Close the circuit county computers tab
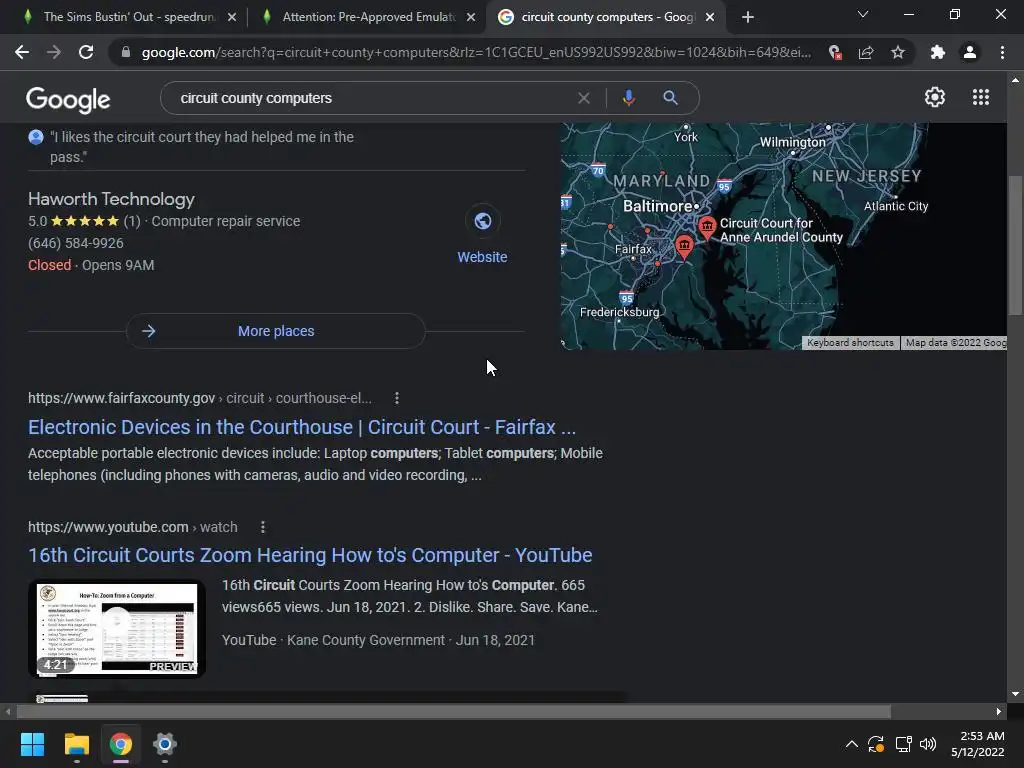This screenshot has width=1024, height=768. (710, 17)
